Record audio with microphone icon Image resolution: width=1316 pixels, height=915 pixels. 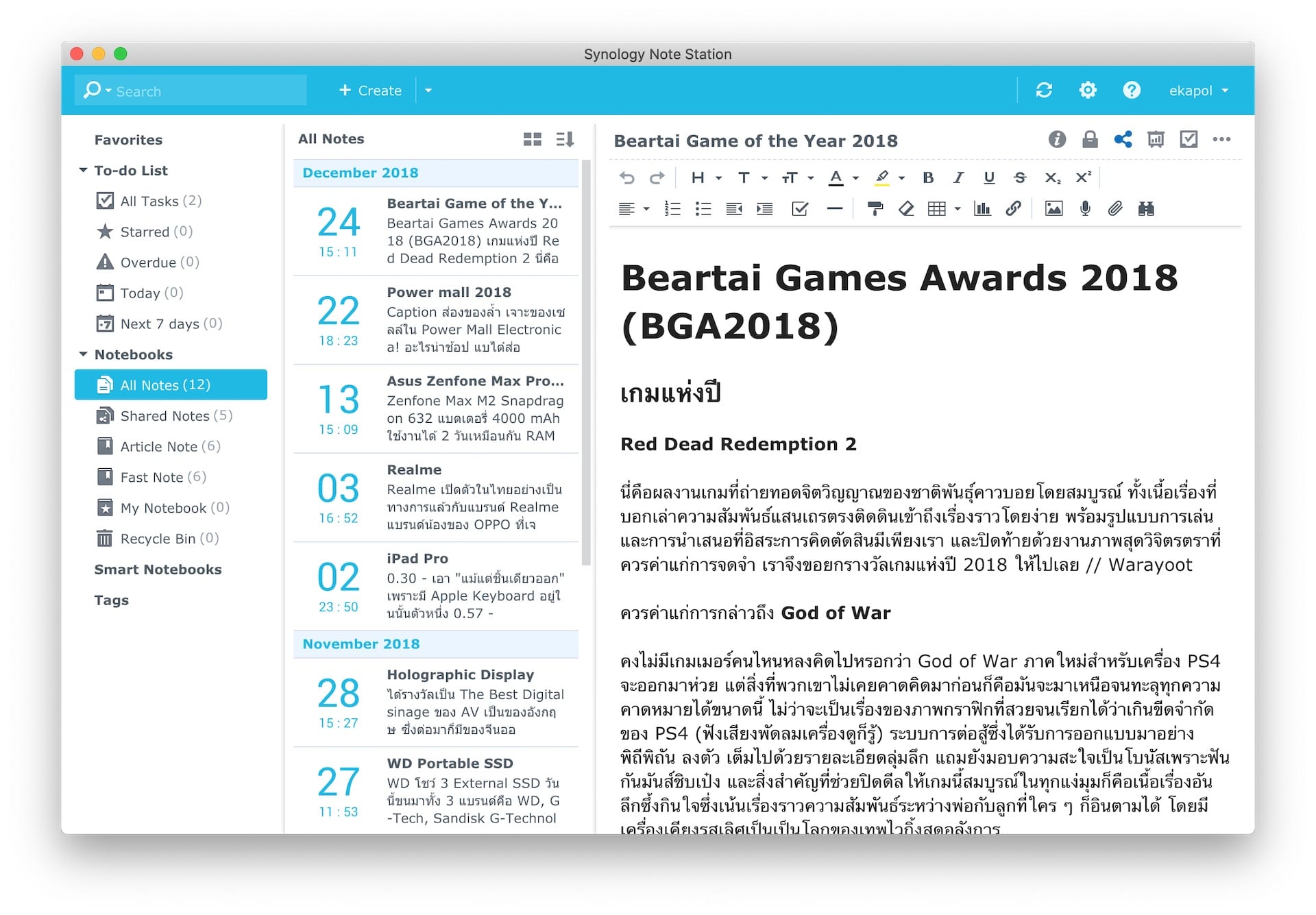1085,208
